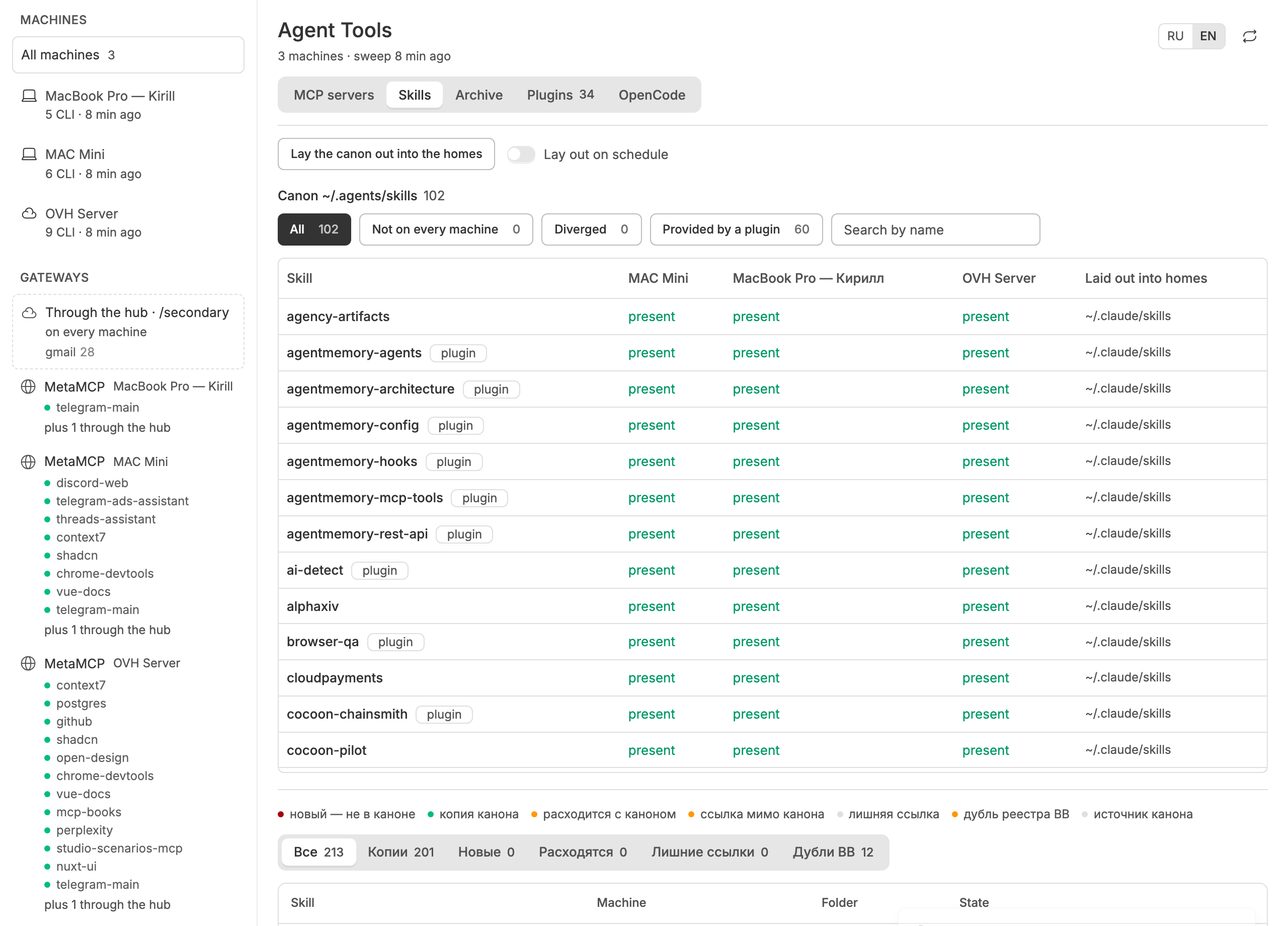Image resolution: width=1288 pixels, height=926 pixels.
Task: Select the Дубли ВВ 12 filter tab
Action: (x=833, y=852)
